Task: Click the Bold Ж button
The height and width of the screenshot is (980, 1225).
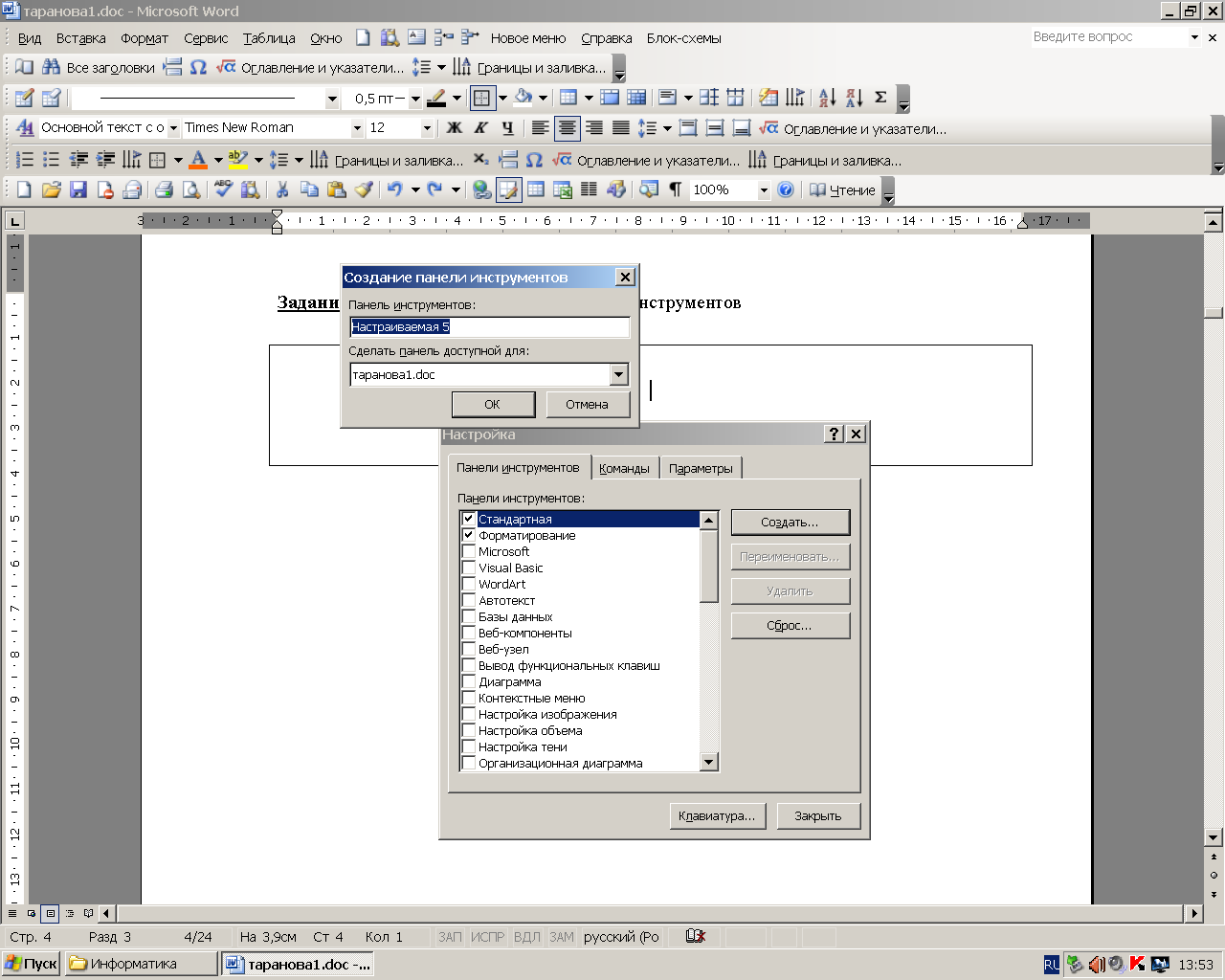Action: (455, 127)
